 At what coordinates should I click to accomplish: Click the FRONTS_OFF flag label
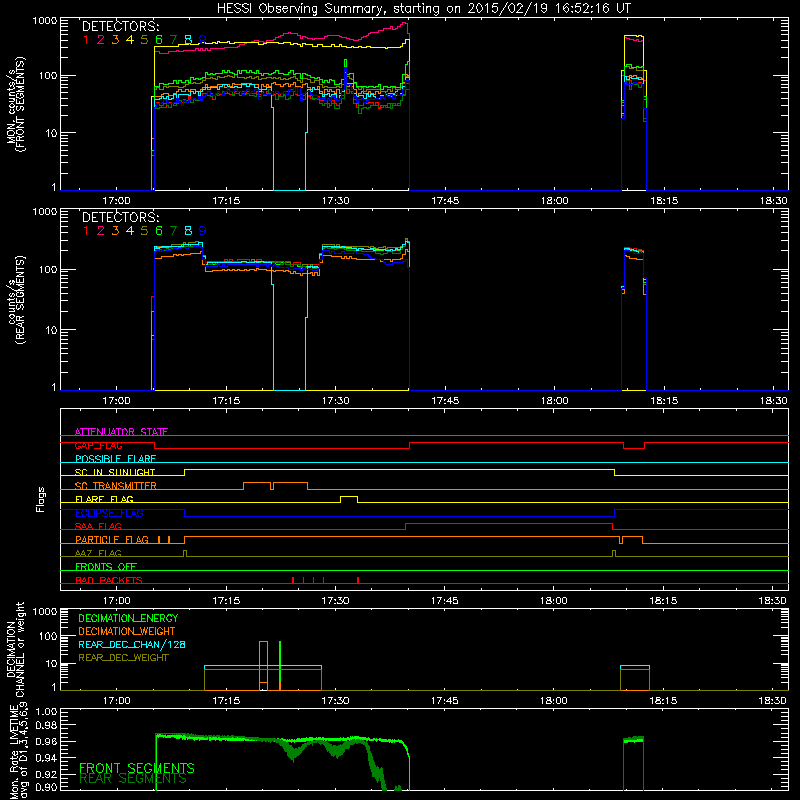click(x=106, y=567)
